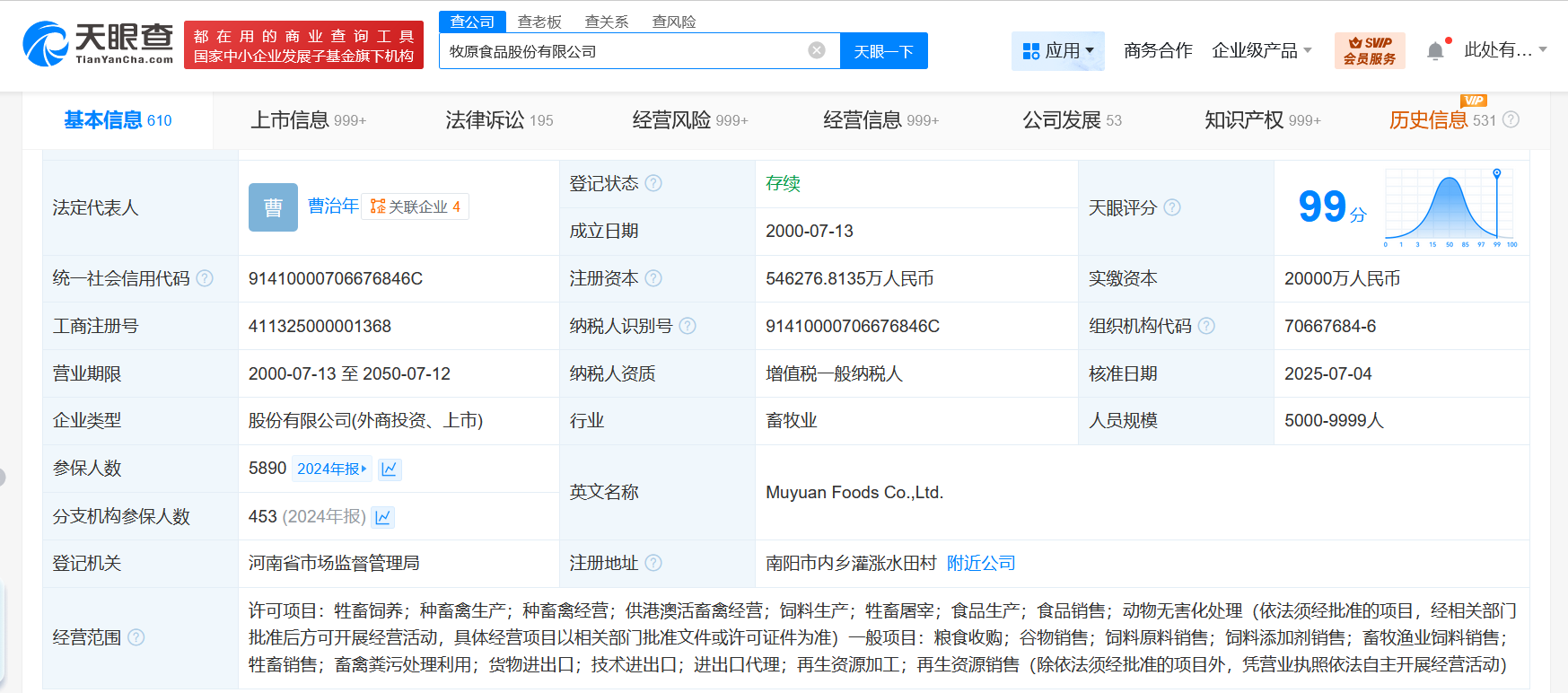Click the 天眼评分 score distribution chart
This screenshot has width=1568, height=693.
coord(1449,207)
